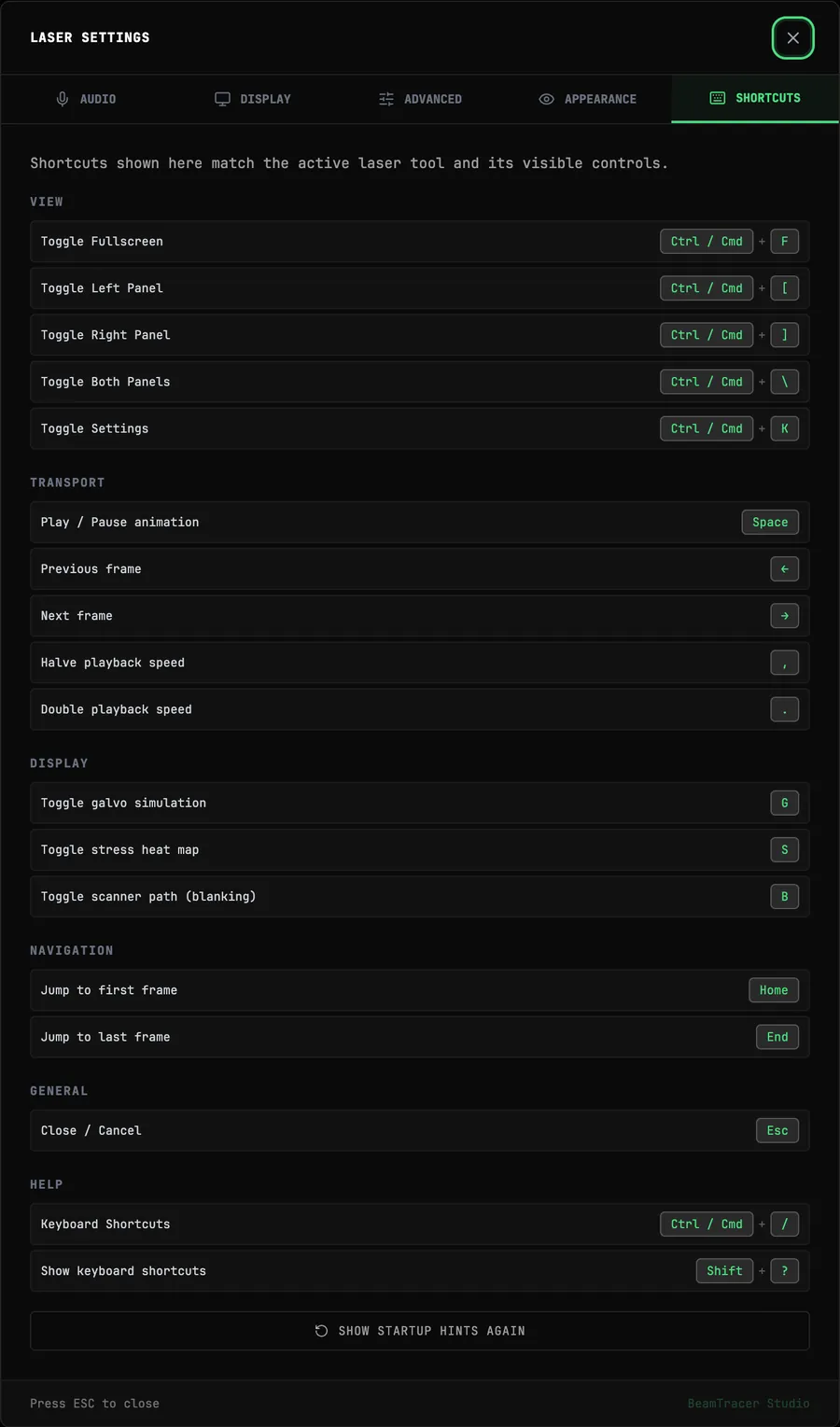Click the Space key badge
The height and width of the screenshot is (1427, 840).
click(770, 523)
